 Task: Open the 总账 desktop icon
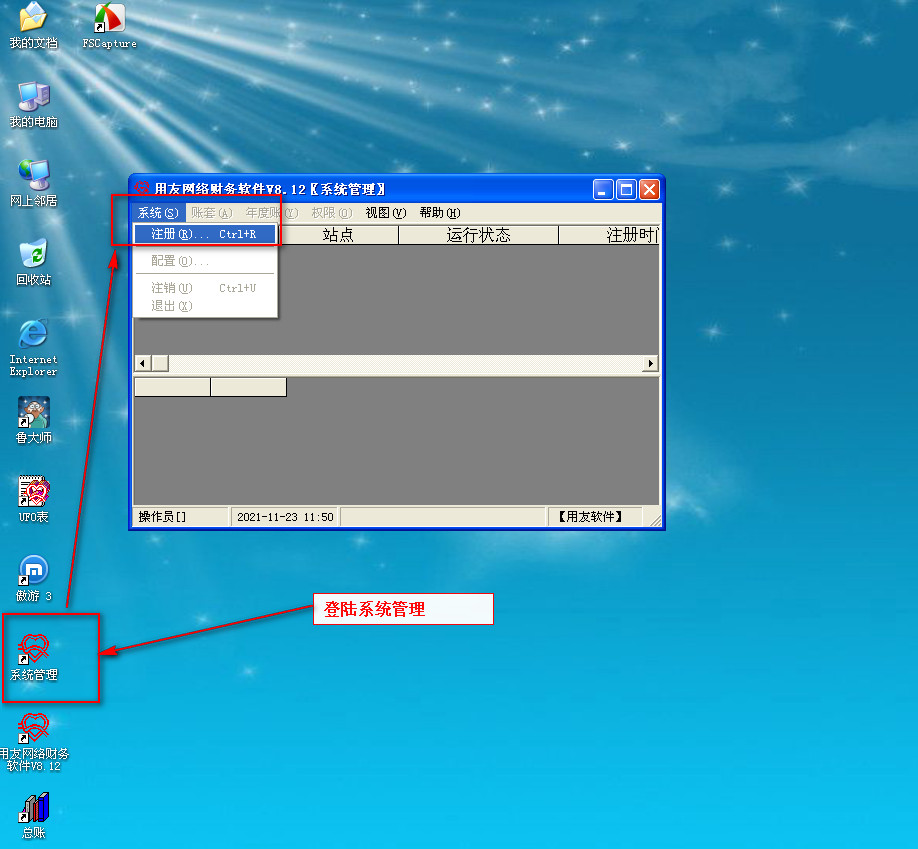pos(34,809)
